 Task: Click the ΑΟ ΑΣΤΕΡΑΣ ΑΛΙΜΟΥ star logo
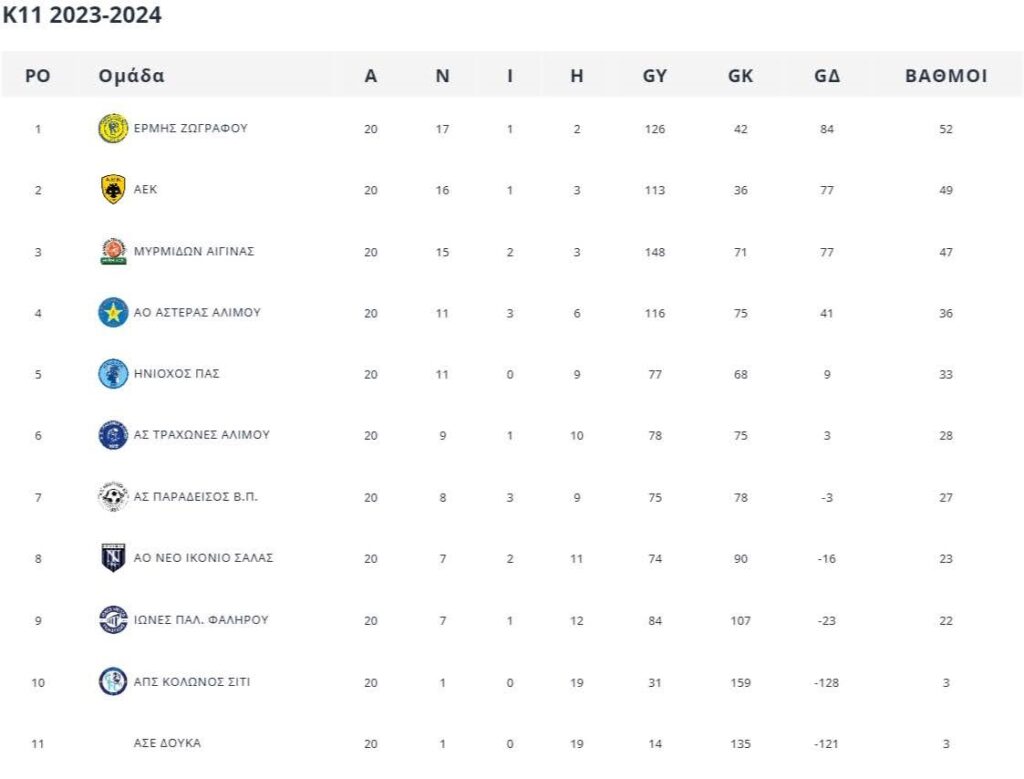pyautogui.click(x=113, y=313)
